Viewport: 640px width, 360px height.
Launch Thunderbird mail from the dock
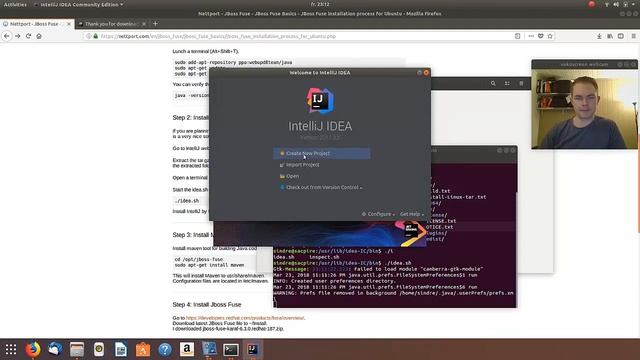55,349
